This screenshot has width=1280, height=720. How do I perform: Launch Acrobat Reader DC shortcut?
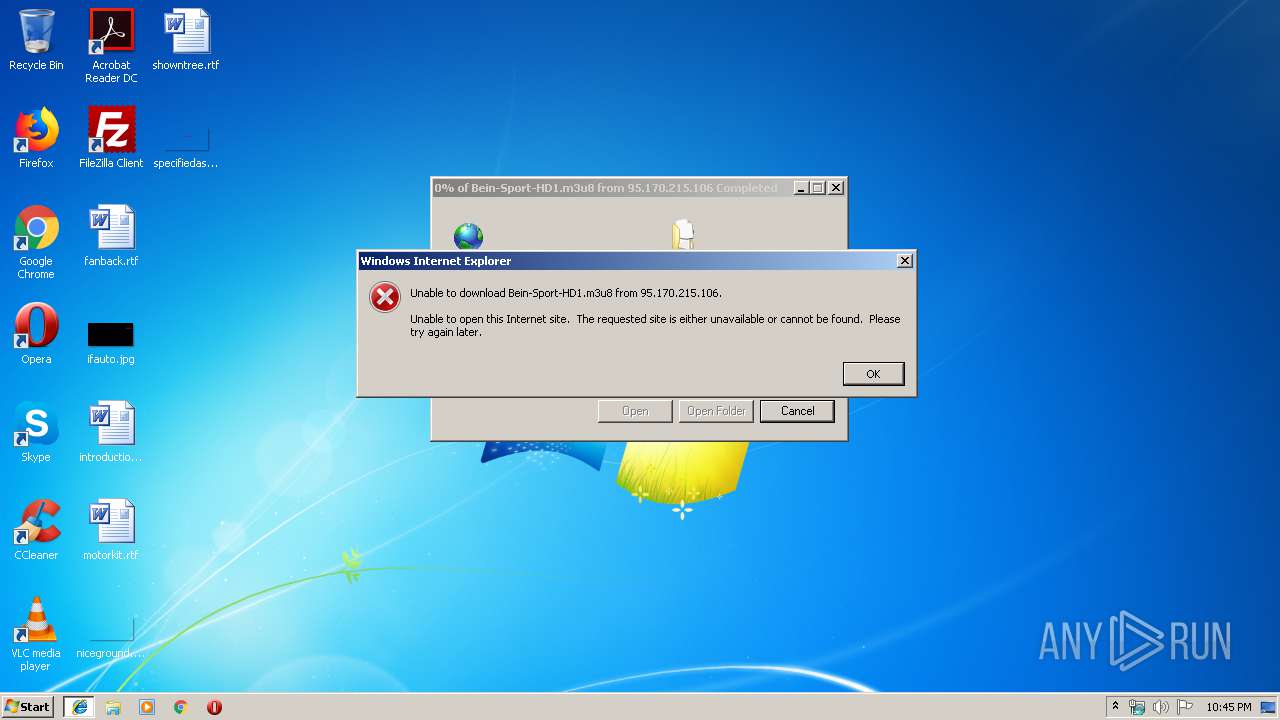111,46
